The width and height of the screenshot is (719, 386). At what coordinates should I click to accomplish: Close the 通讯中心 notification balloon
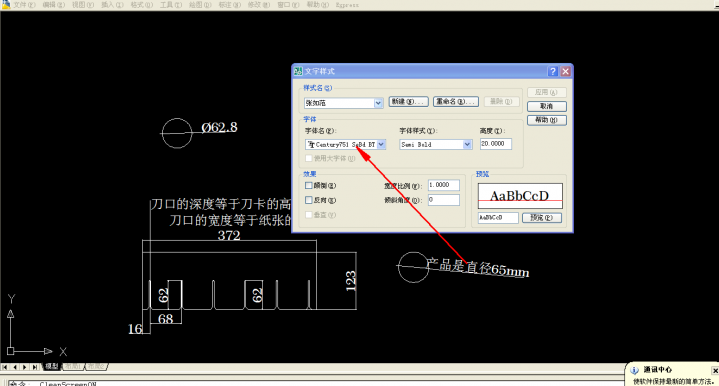[715, 370]
